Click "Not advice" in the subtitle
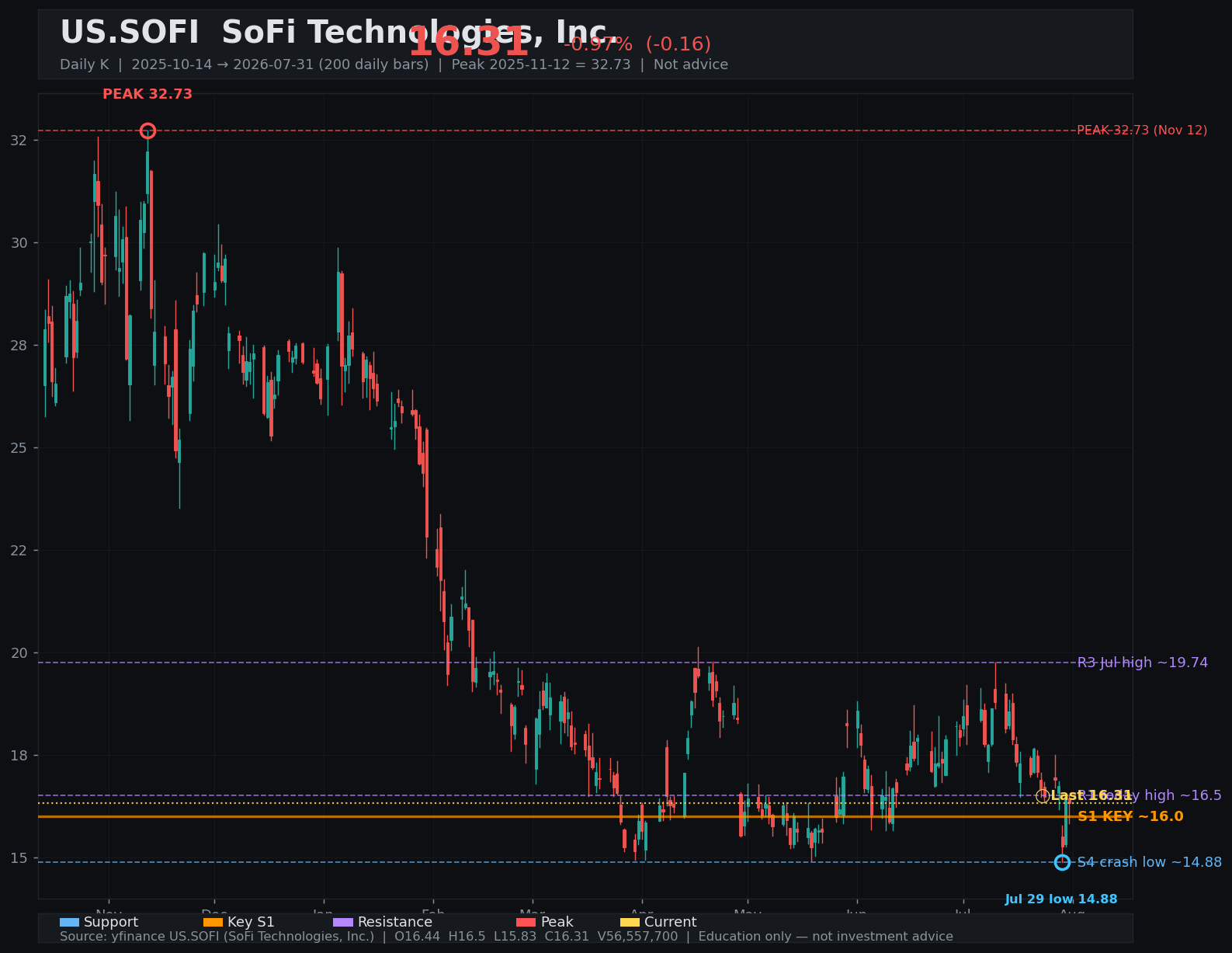This screenshot has height=953, width=1232. pyautogui.click(x=691, y=64)
